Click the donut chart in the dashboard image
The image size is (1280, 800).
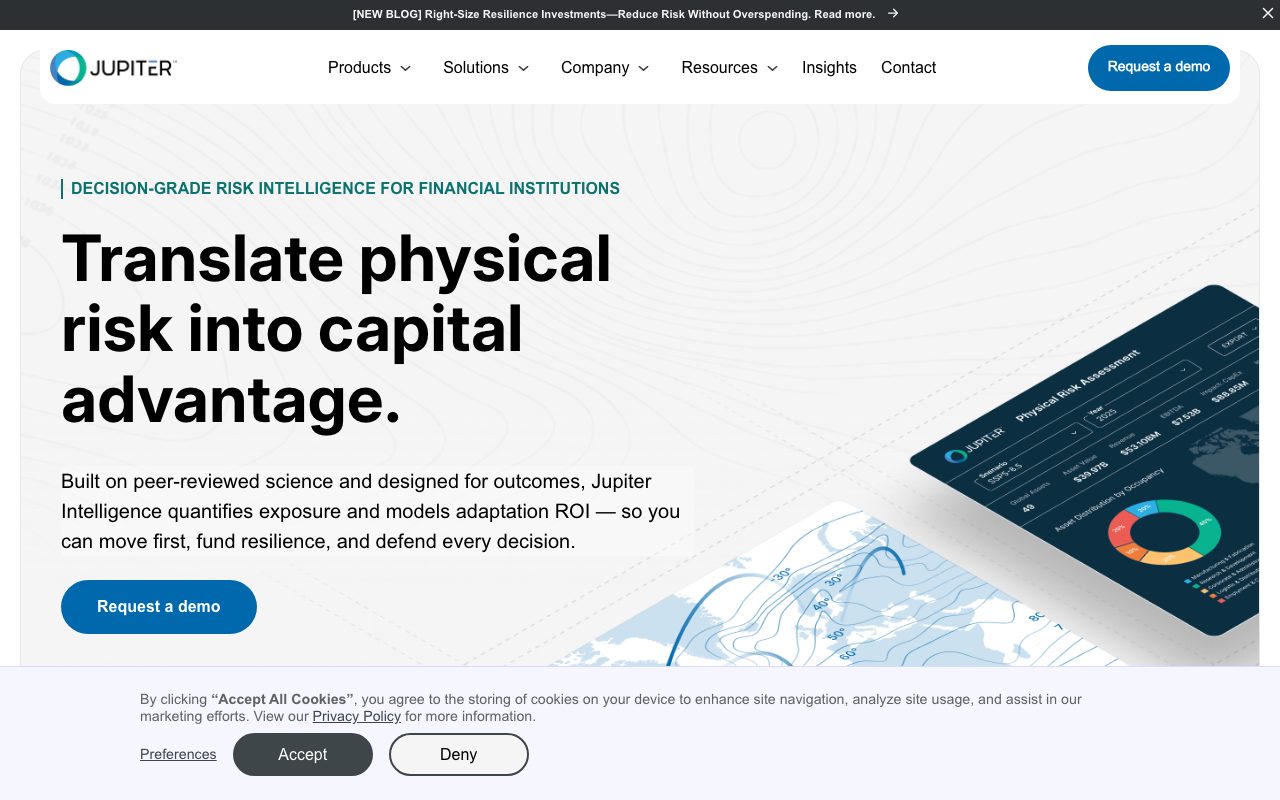click(x=1164, y=532)
